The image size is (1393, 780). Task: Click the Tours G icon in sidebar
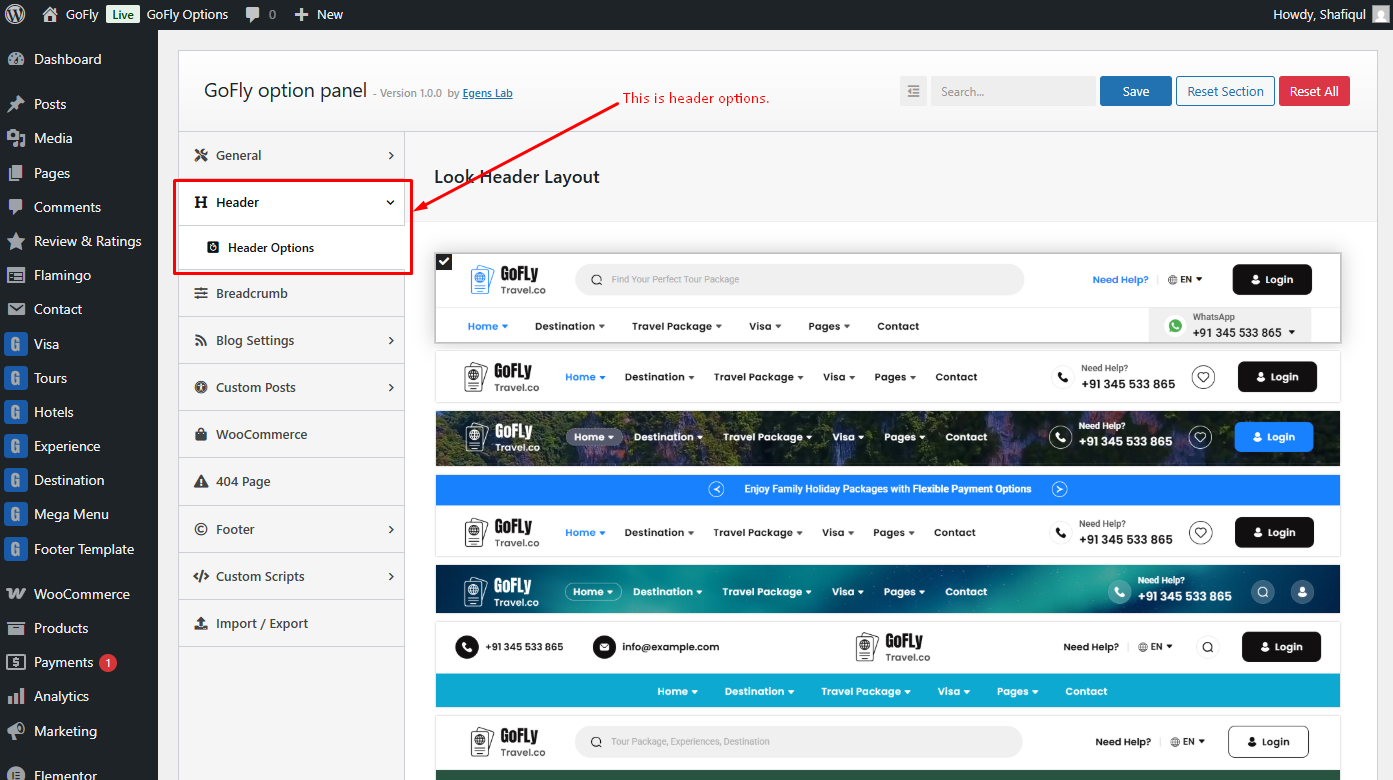click(x=15, y=378)
